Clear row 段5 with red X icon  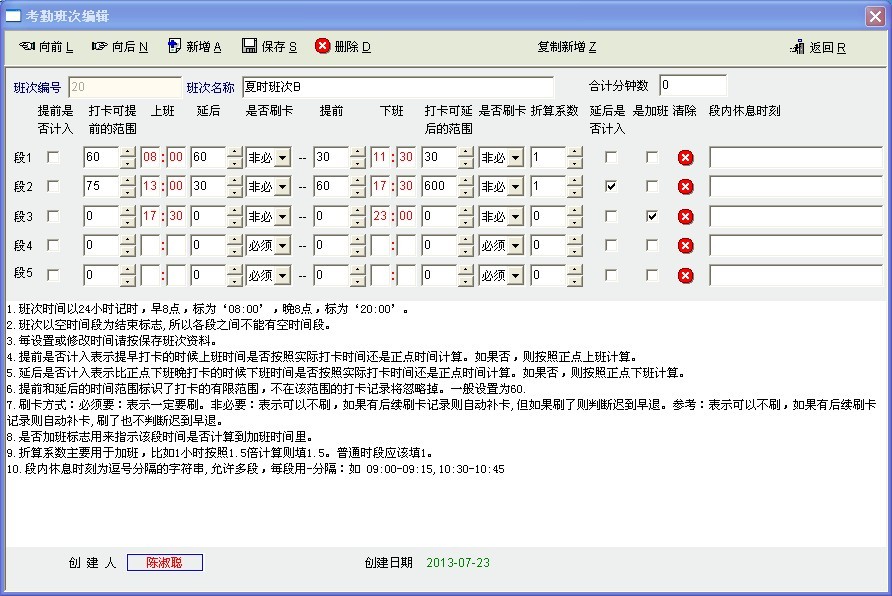685,275
